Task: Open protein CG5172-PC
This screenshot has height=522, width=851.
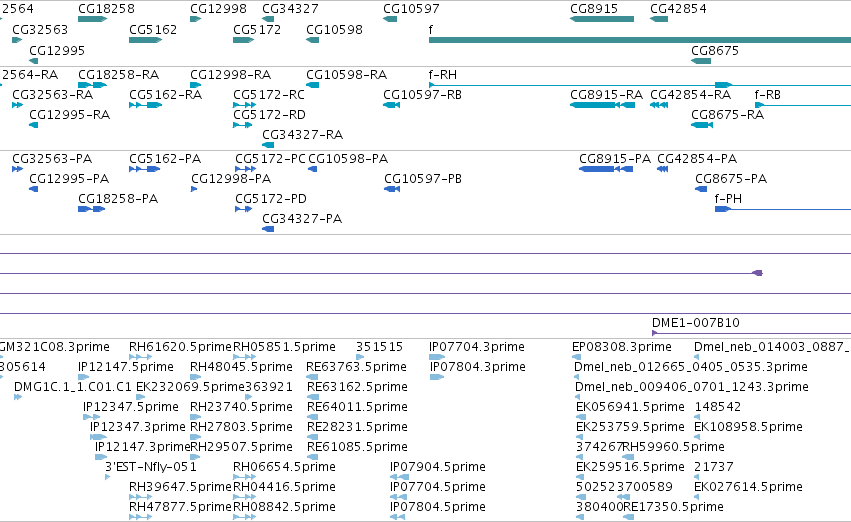Action: coord(270,159)
